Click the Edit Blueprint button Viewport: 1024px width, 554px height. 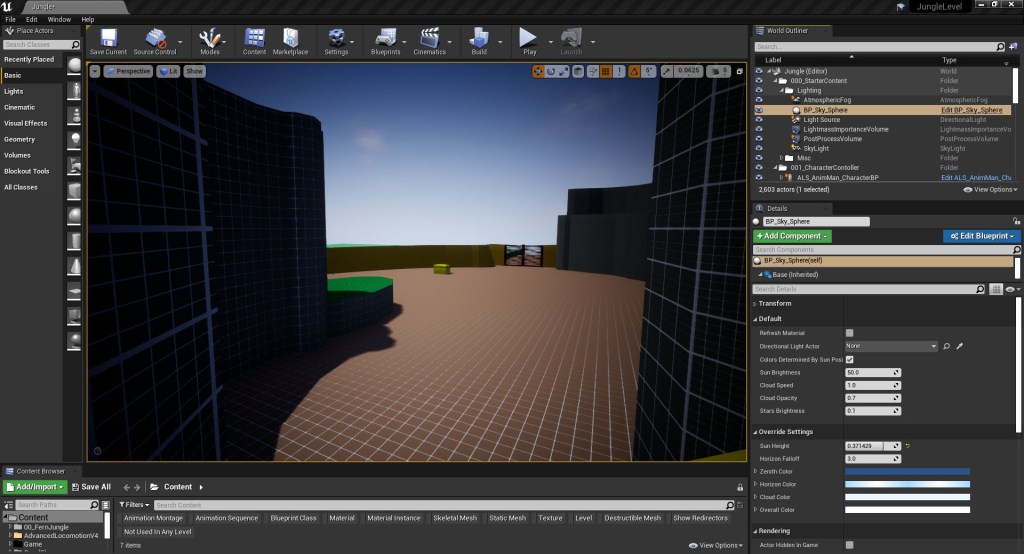click(981, 236)
